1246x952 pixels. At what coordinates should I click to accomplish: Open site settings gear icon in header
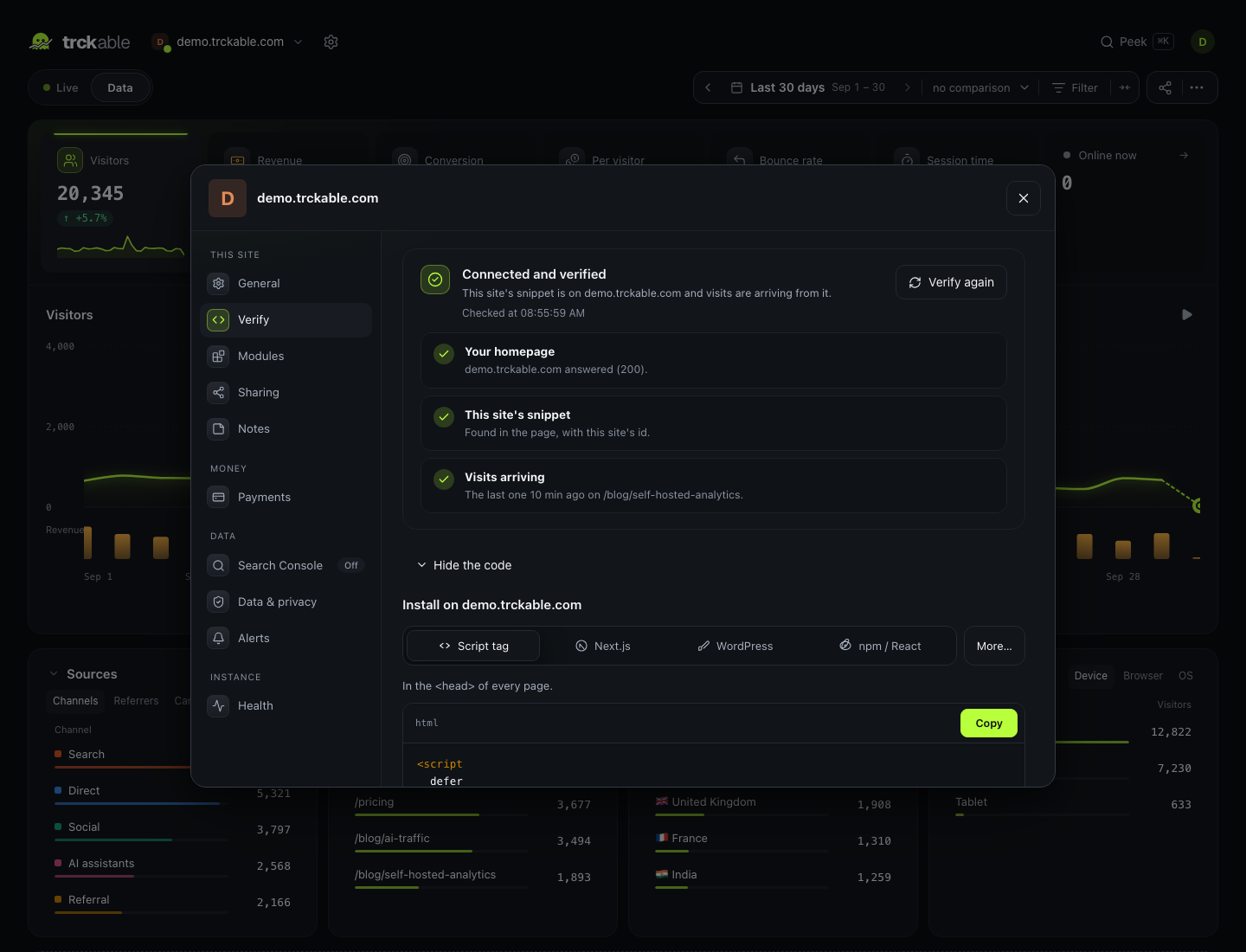(x=331, y=42)
